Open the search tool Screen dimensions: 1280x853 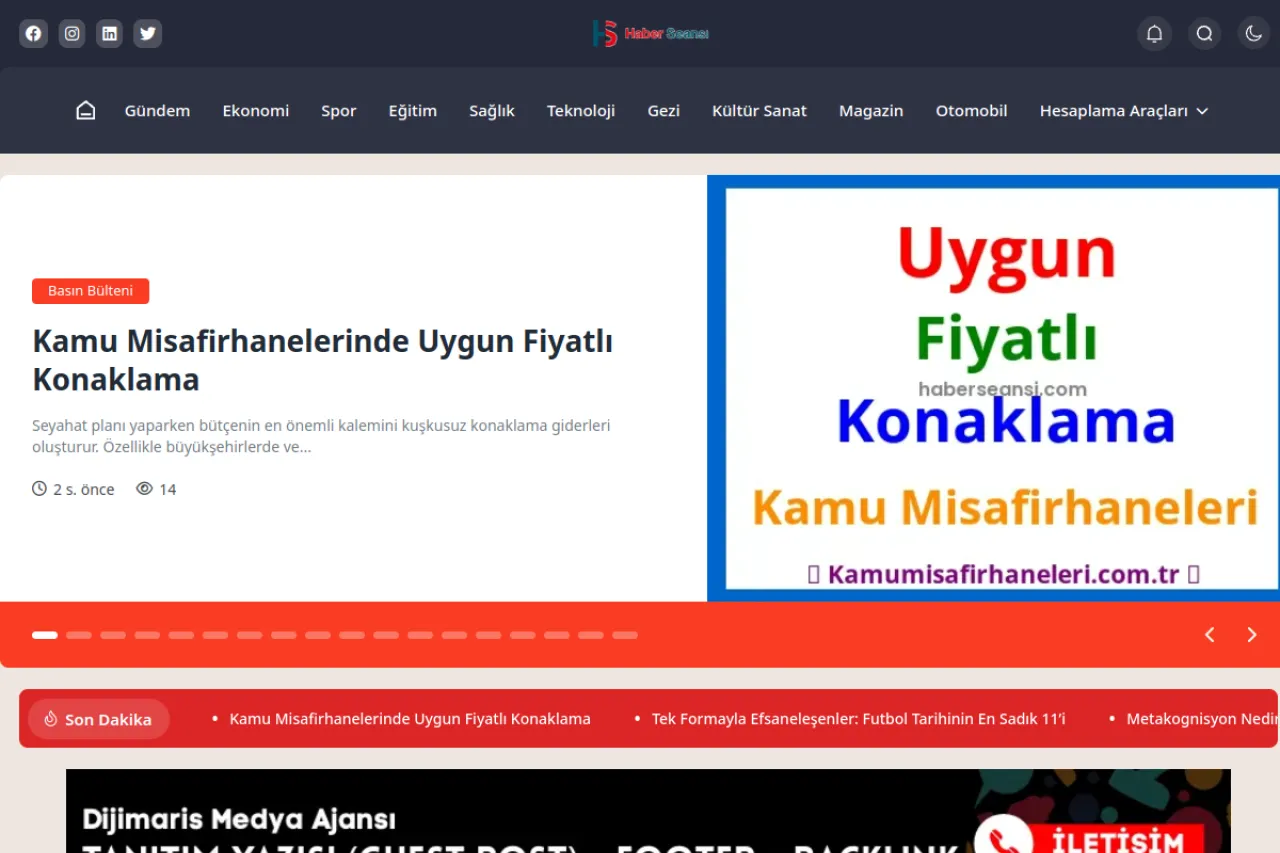(x=1204, y=33)
